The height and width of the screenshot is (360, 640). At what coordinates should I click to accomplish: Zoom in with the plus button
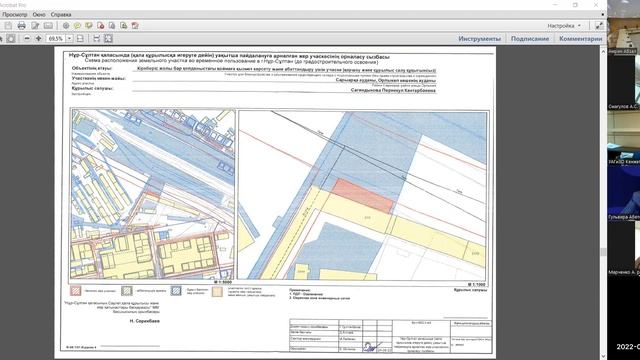click(x=38, y=38)
